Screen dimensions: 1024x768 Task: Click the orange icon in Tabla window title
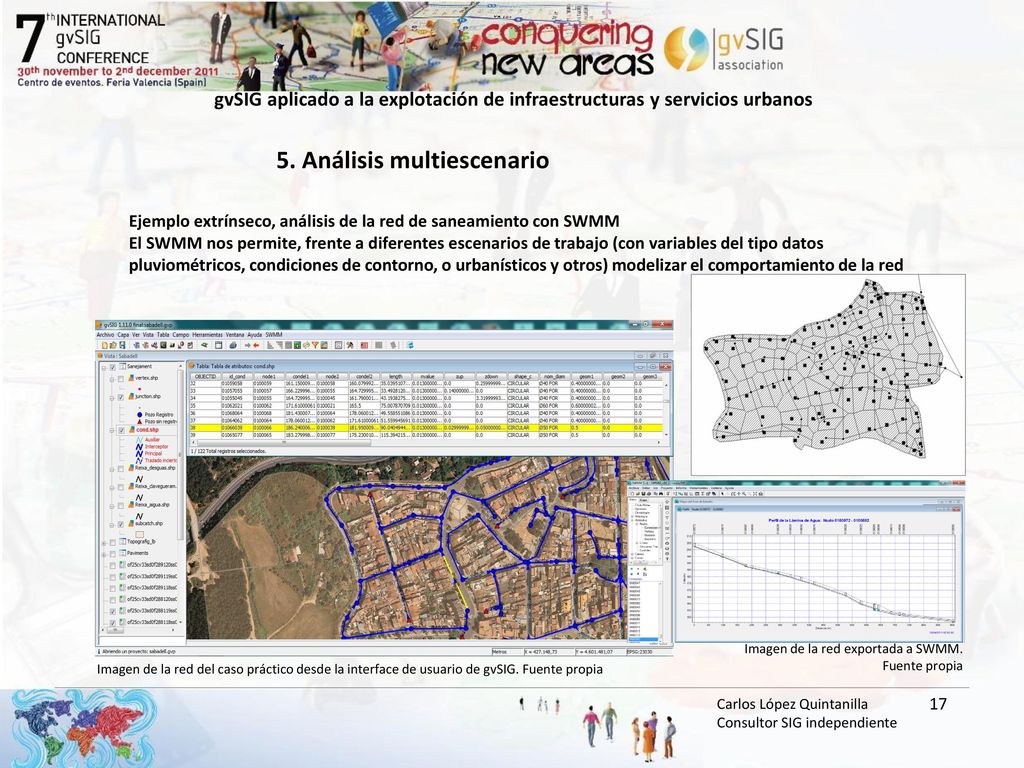click(x=191, y=366)
